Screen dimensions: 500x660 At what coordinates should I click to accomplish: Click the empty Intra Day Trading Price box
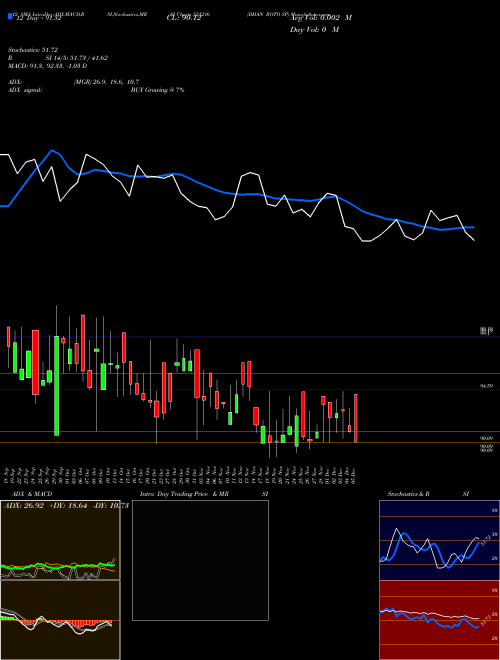coord(200,560)
